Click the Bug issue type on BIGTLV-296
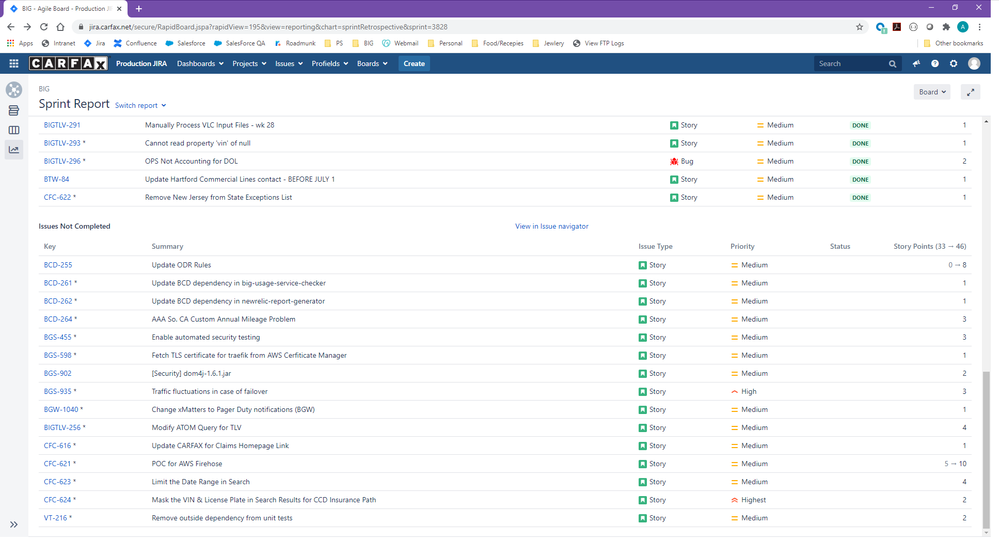Screen dimensions: 999x542 pos(682,162)
